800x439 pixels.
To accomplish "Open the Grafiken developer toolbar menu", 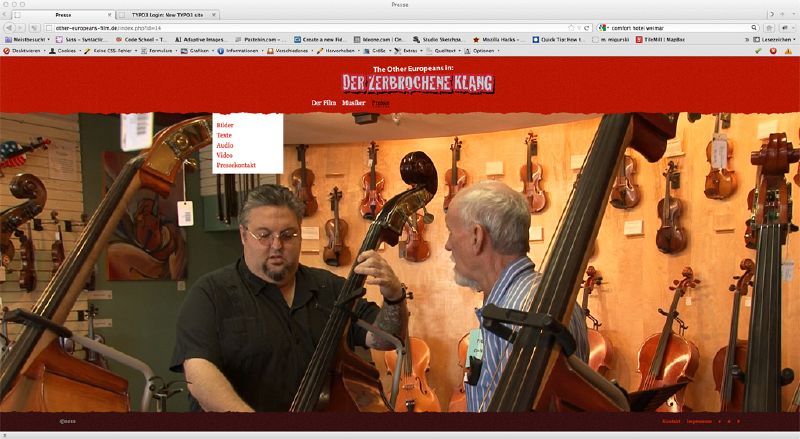I will pos(197,51).
